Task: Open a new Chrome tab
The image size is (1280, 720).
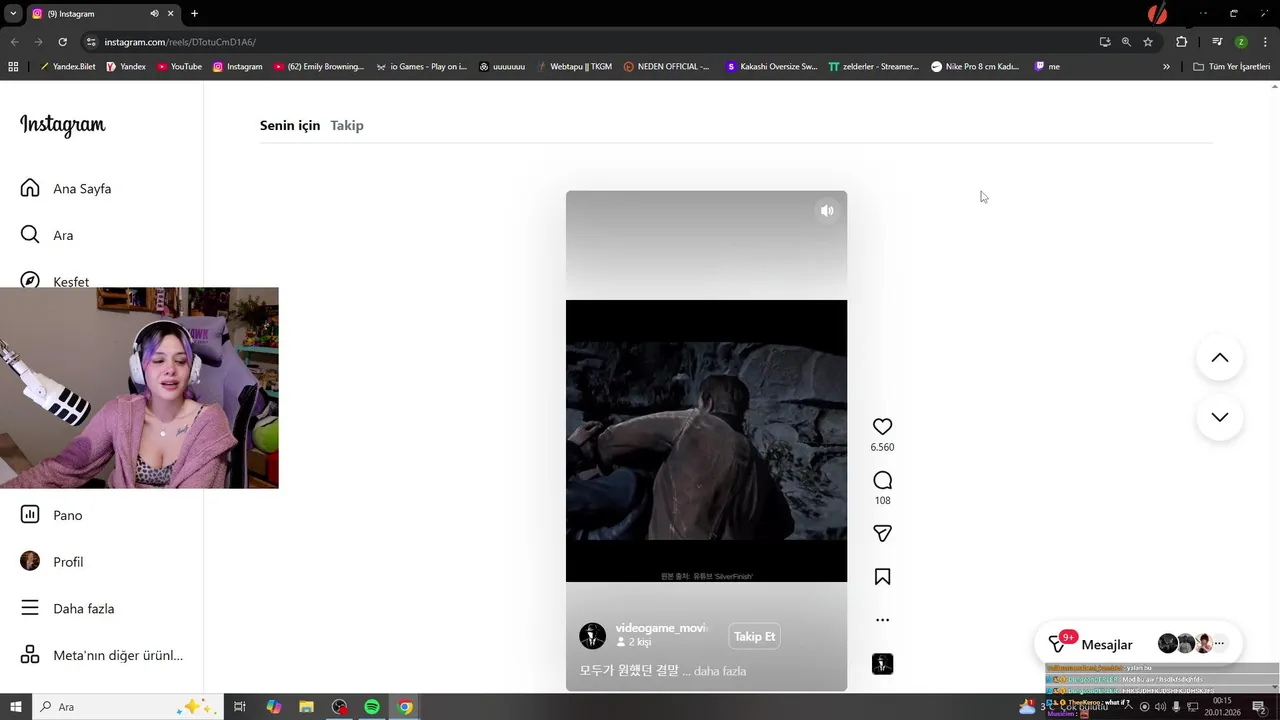Action: click(194, 14)
